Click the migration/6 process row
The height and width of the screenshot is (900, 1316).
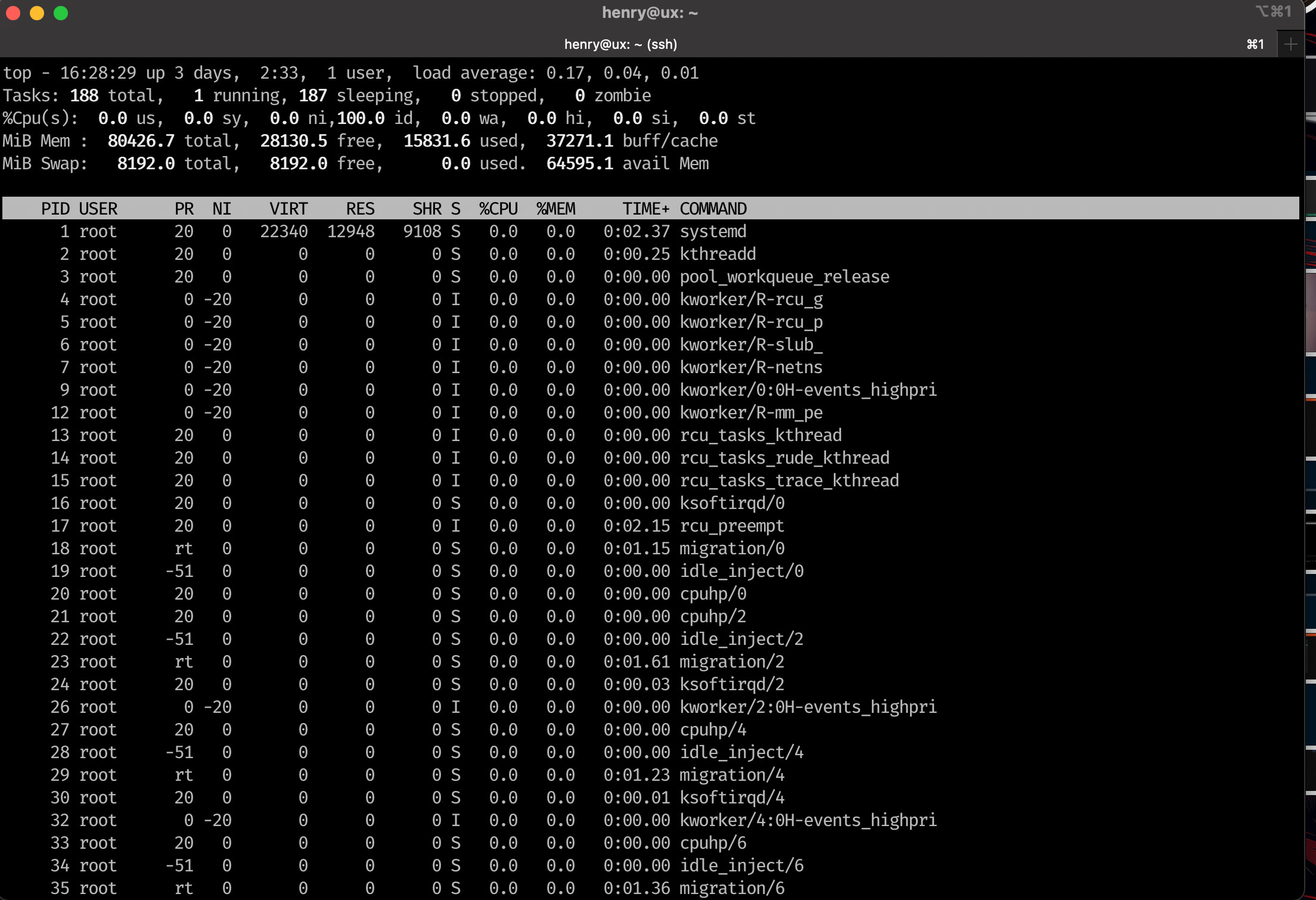click(732, 888)
